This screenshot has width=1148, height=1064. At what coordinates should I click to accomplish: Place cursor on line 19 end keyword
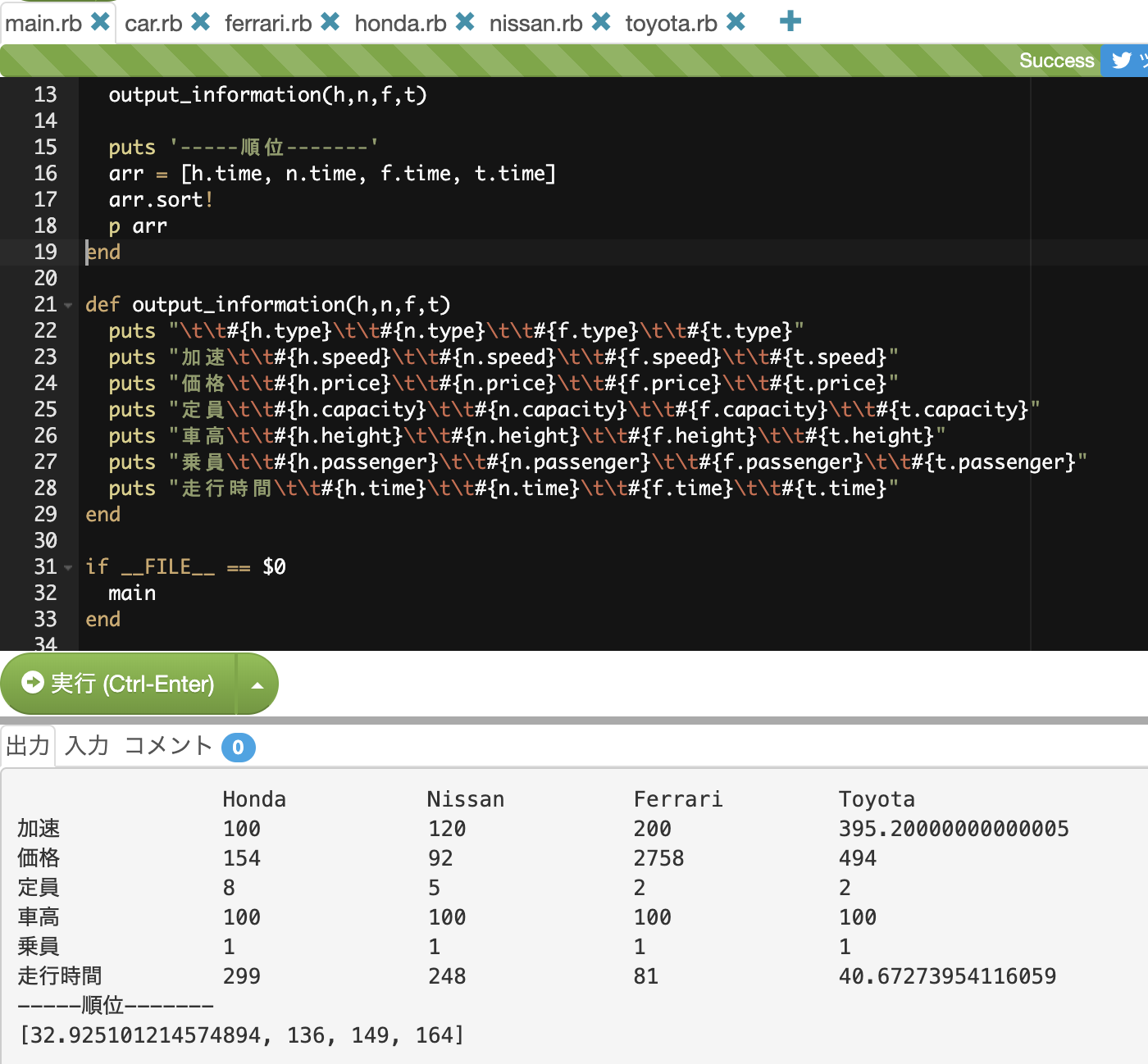103,252
